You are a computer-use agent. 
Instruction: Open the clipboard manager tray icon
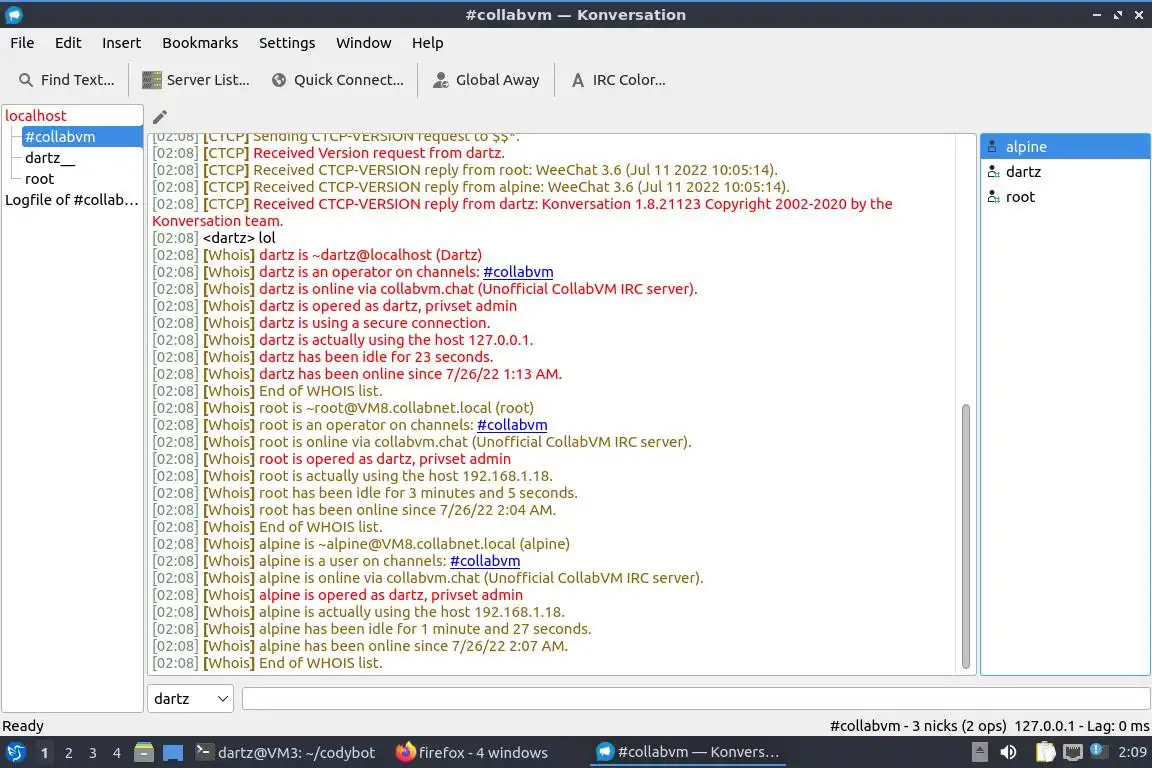pyautogui.click(x=1045, y=753)
